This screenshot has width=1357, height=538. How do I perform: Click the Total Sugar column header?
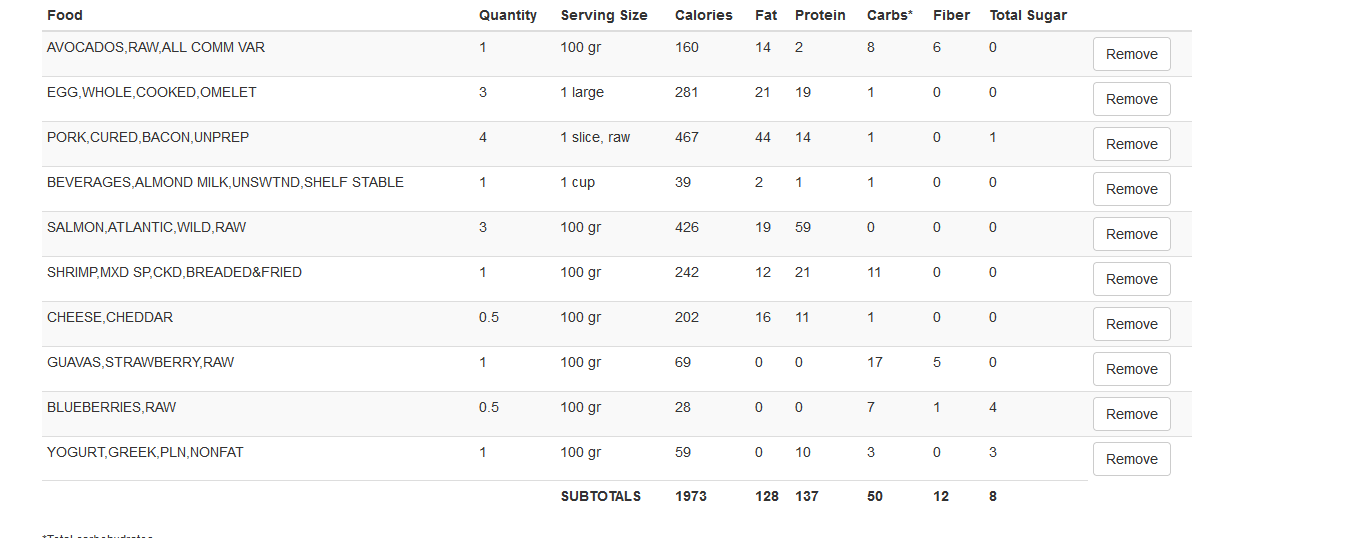click(x=1028, y=15)
